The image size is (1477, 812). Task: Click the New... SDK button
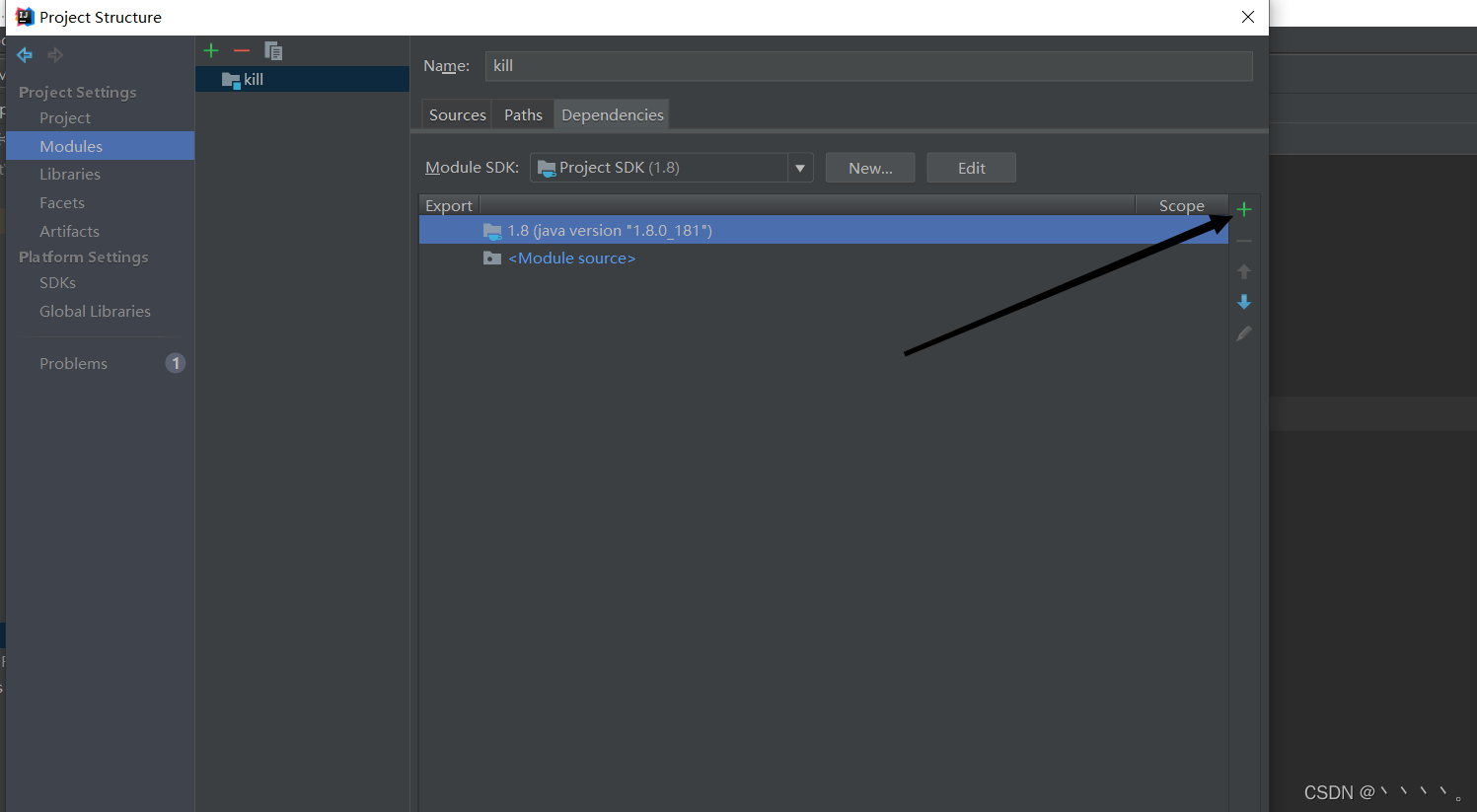[870, 168]
